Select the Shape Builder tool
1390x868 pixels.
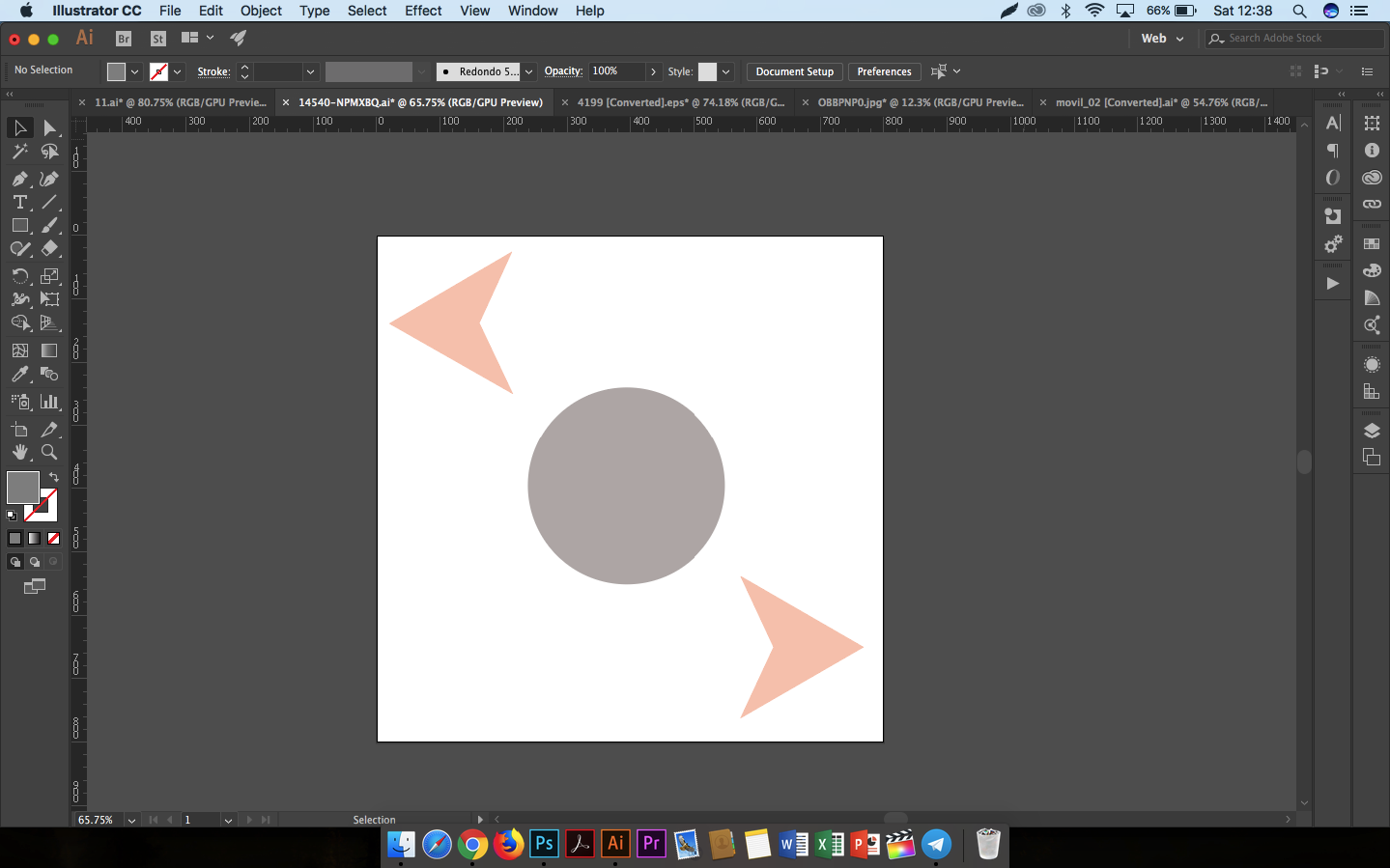point(19,322)
